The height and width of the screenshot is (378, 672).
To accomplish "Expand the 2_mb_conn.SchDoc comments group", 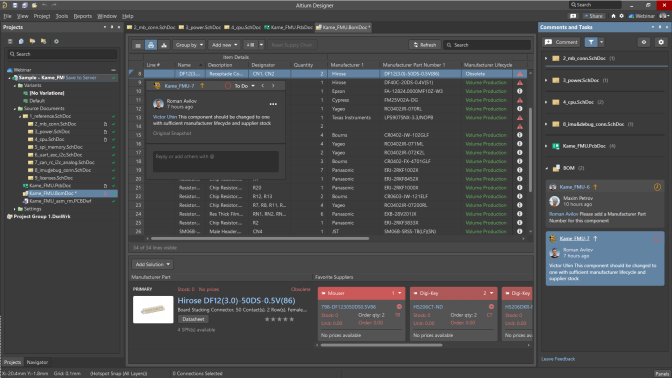I will coord(546,58).
